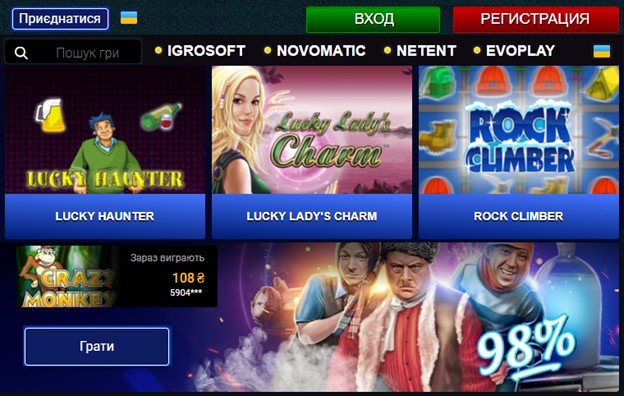
Task: Click the Грати play button
Action: 97,346
